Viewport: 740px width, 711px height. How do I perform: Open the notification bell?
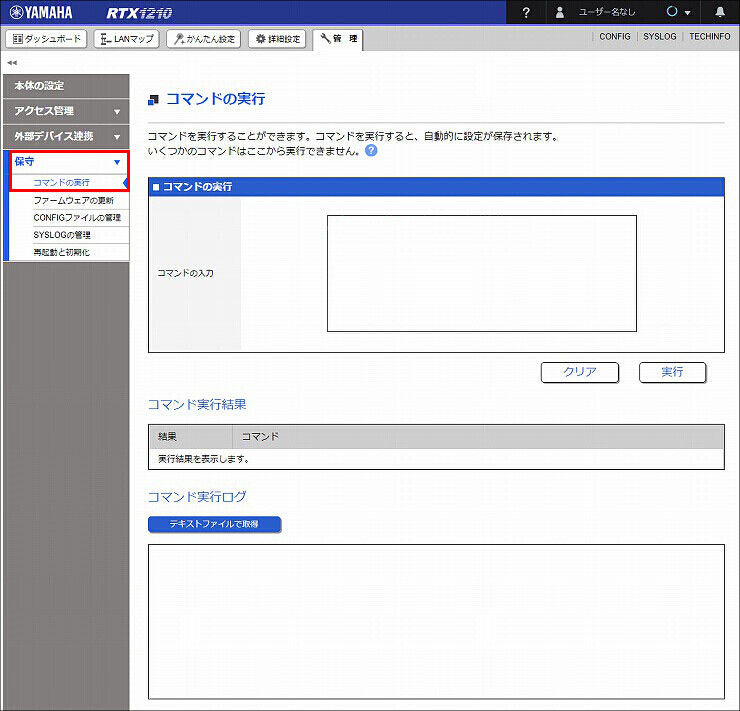(720, 12)
